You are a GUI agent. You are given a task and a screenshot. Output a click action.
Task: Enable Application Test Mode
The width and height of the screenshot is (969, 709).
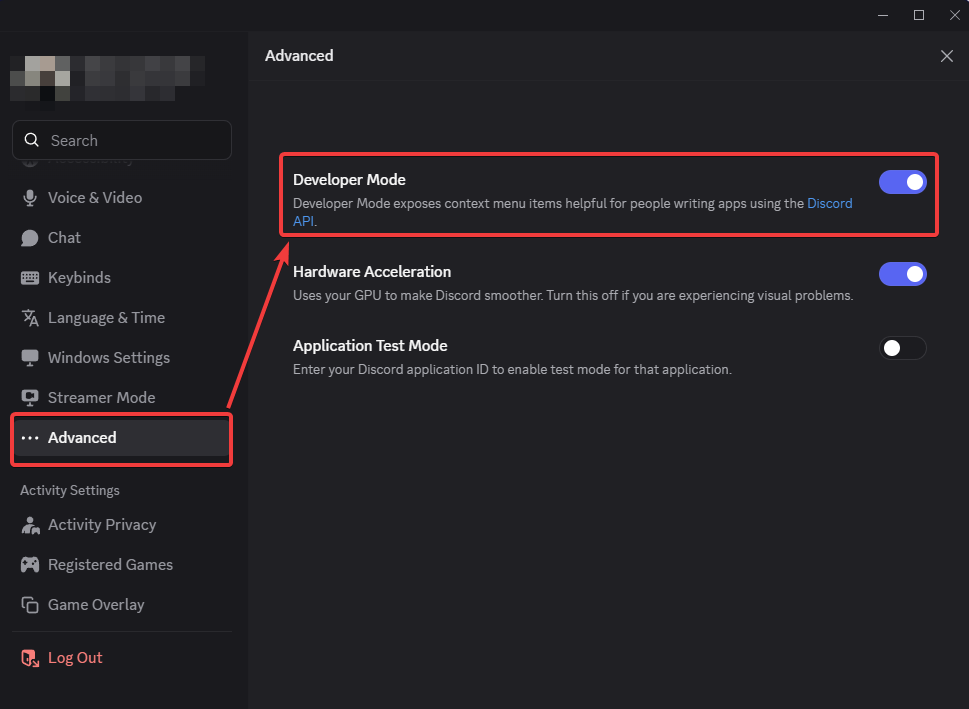902,348
